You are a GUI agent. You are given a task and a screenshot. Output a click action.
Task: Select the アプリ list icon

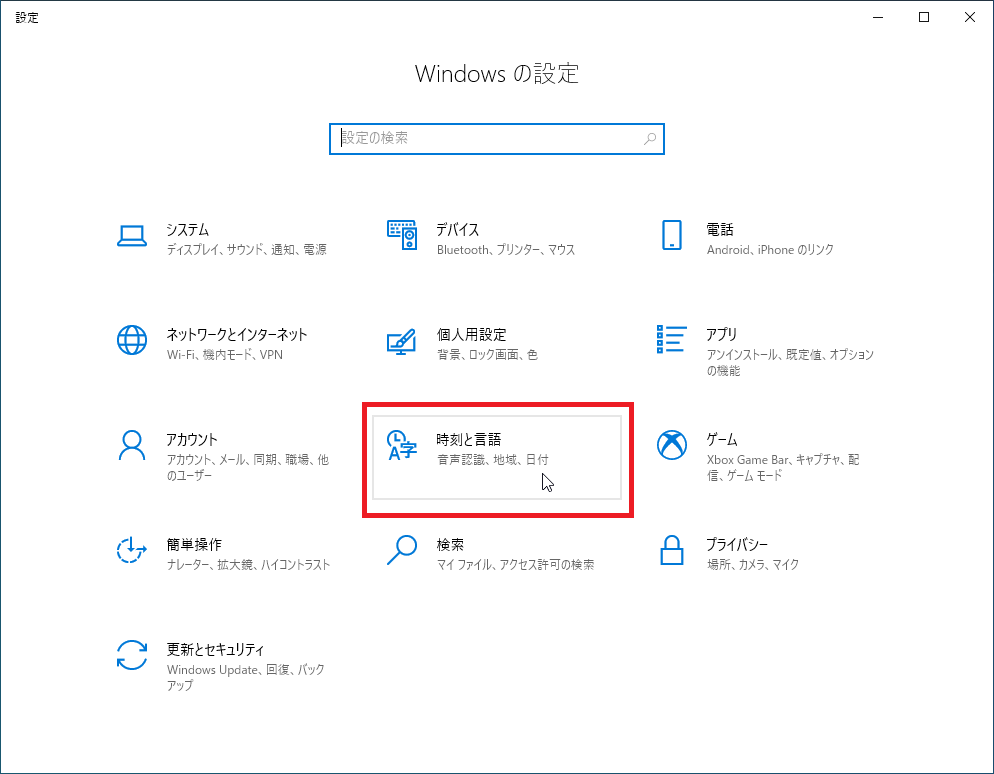coord(671,339)
